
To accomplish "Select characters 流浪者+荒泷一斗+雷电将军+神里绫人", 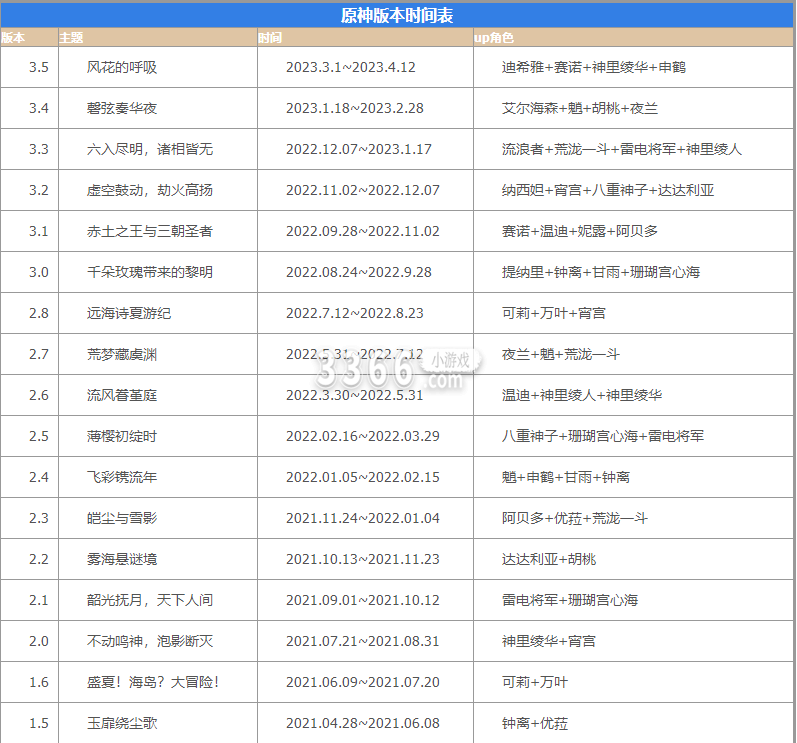I will point(622,149).
